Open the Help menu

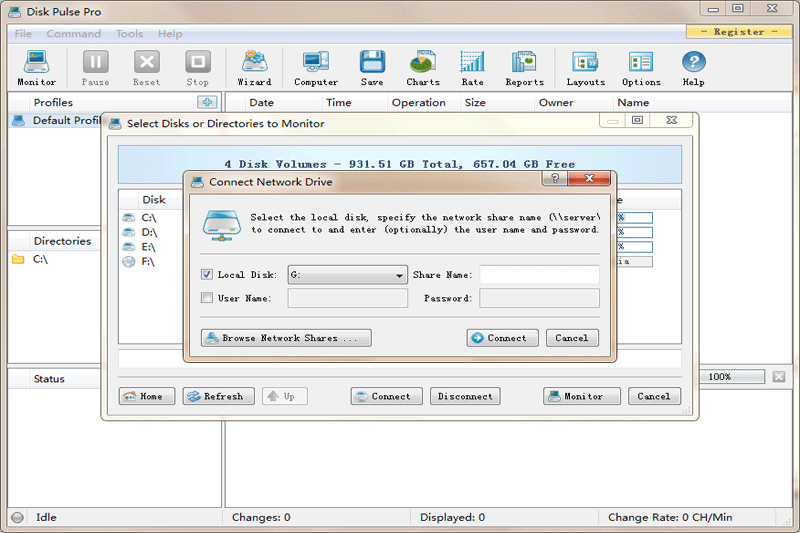coord(170,34)
